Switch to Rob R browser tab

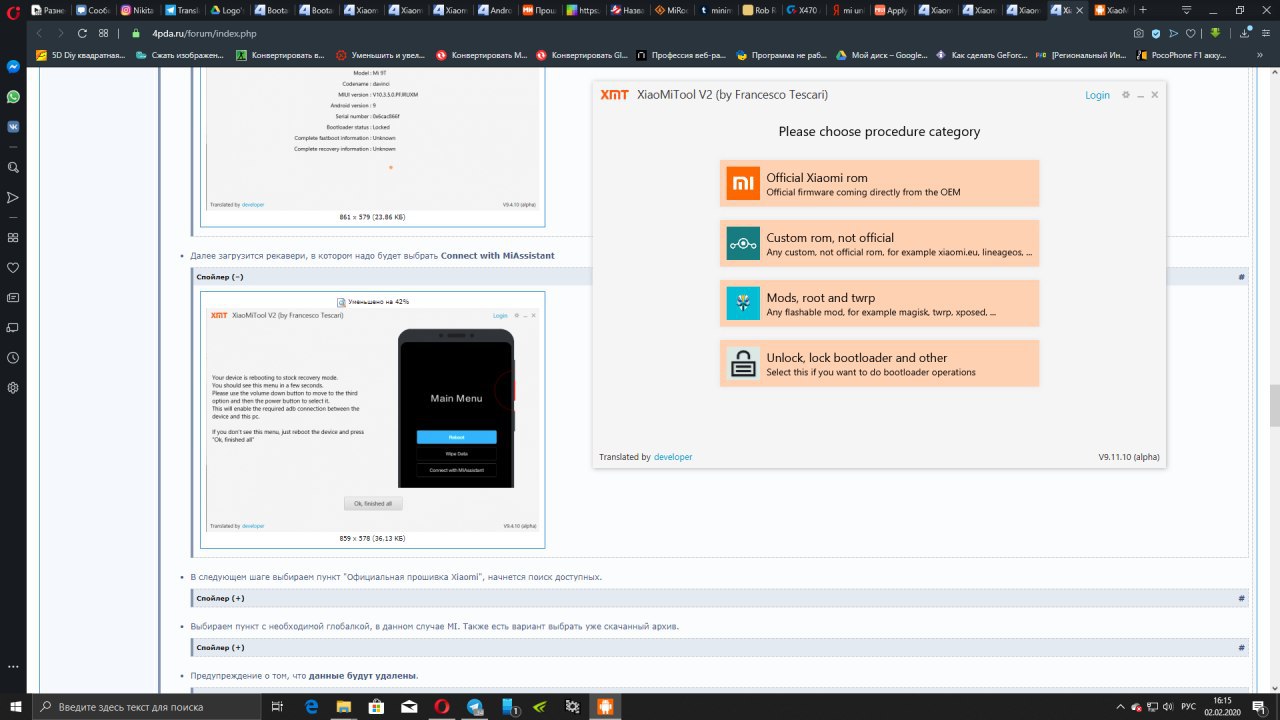(x=760, y=10)
